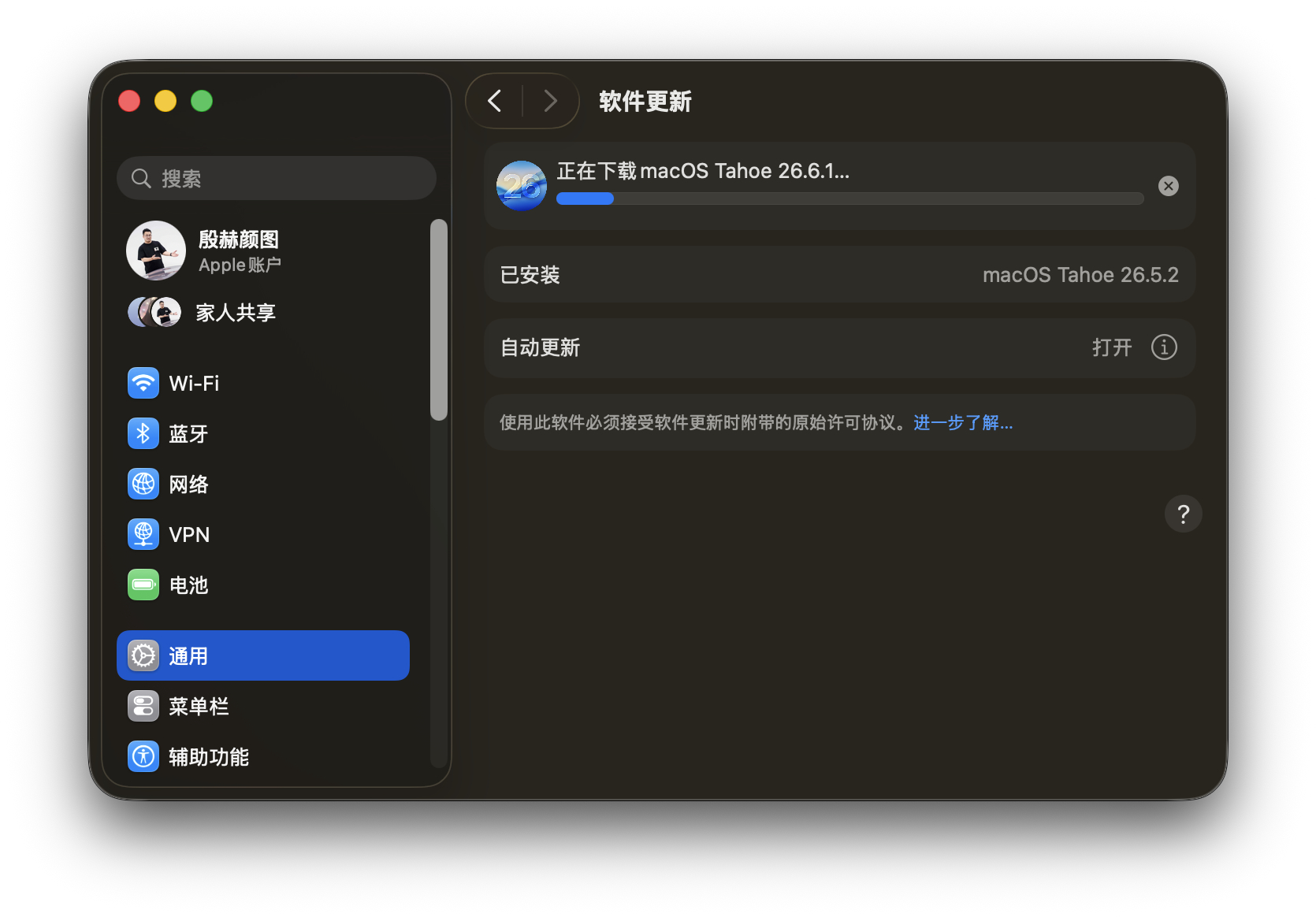Click the download progress bar

coord(850,199)
